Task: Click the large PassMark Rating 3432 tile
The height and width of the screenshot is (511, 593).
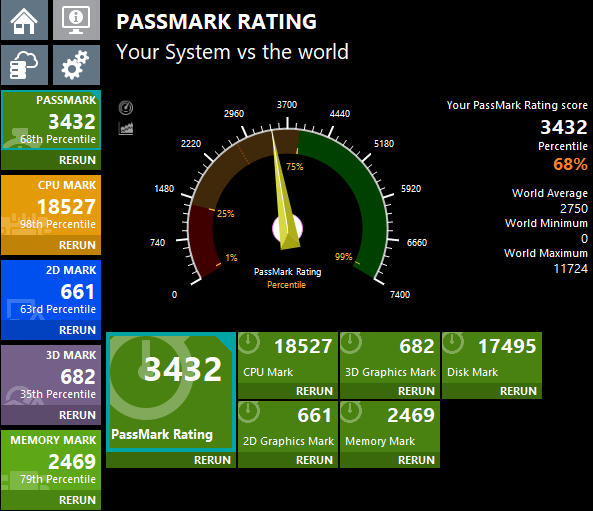Action: coord(171,392)
